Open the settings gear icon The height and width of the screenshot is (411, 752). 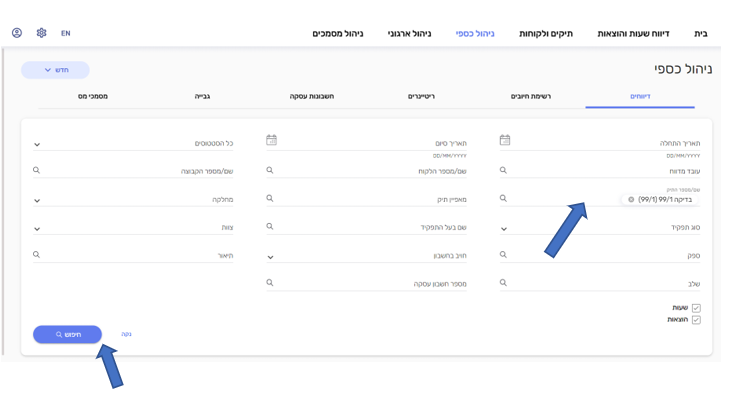(41, 33)
